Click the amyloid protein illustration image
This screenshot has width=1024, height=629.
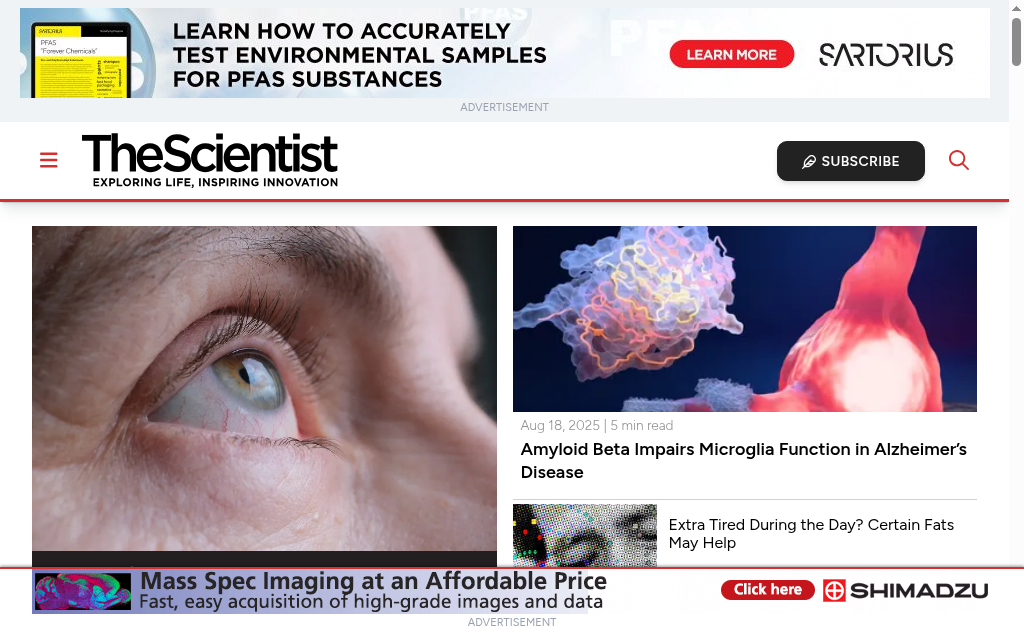(744, 319)
